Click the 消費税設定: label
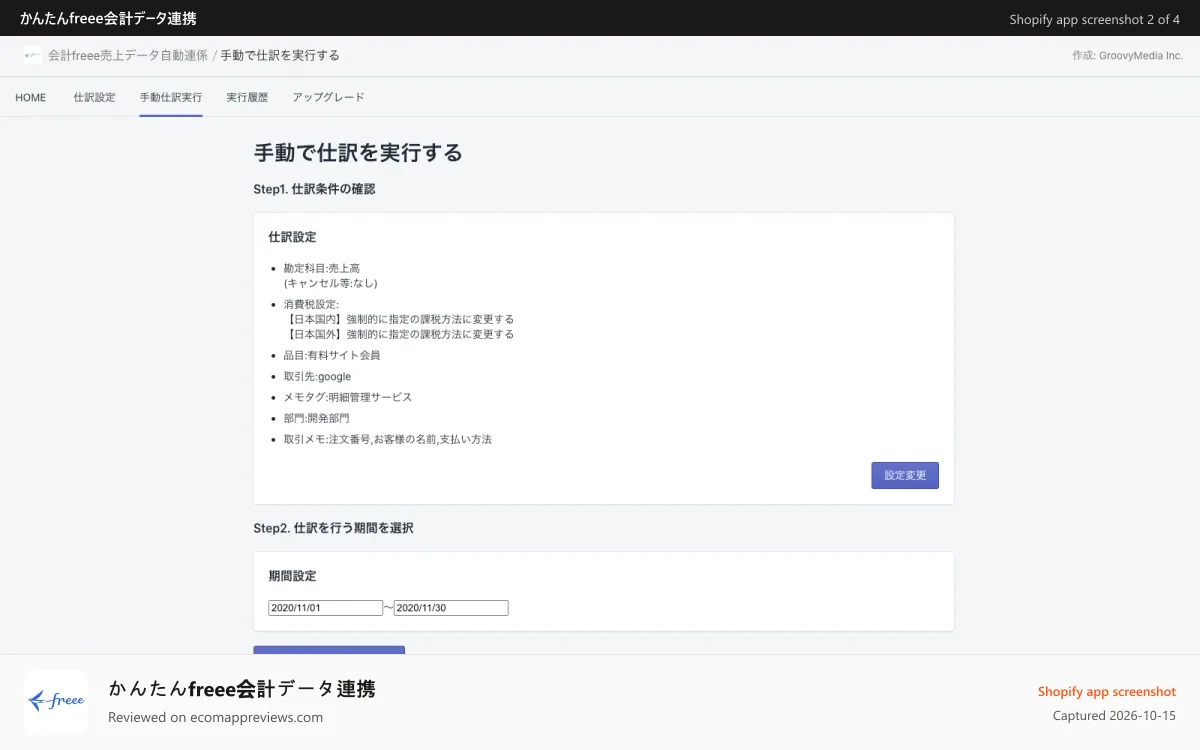 [x=311, y=304]
